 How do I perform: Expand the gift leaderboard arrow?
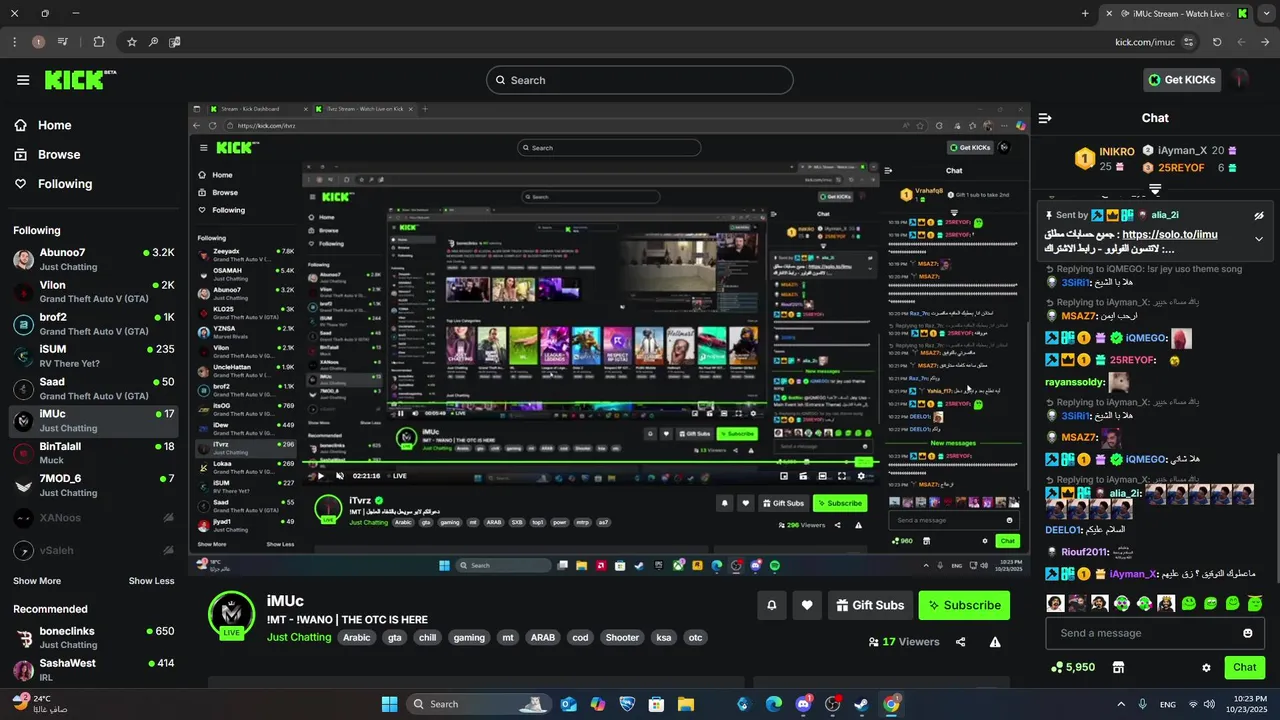click(x=1155, y=188)
